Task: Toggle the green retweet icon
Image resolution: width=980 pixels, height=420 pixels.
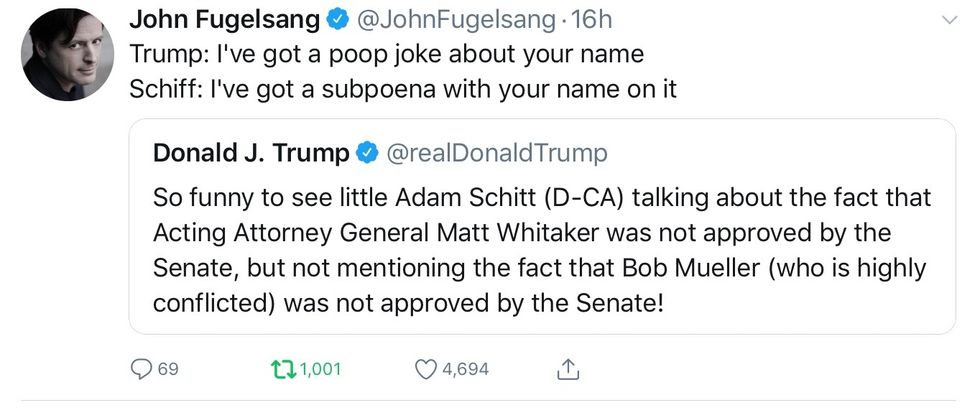Action: coord(281,369)
